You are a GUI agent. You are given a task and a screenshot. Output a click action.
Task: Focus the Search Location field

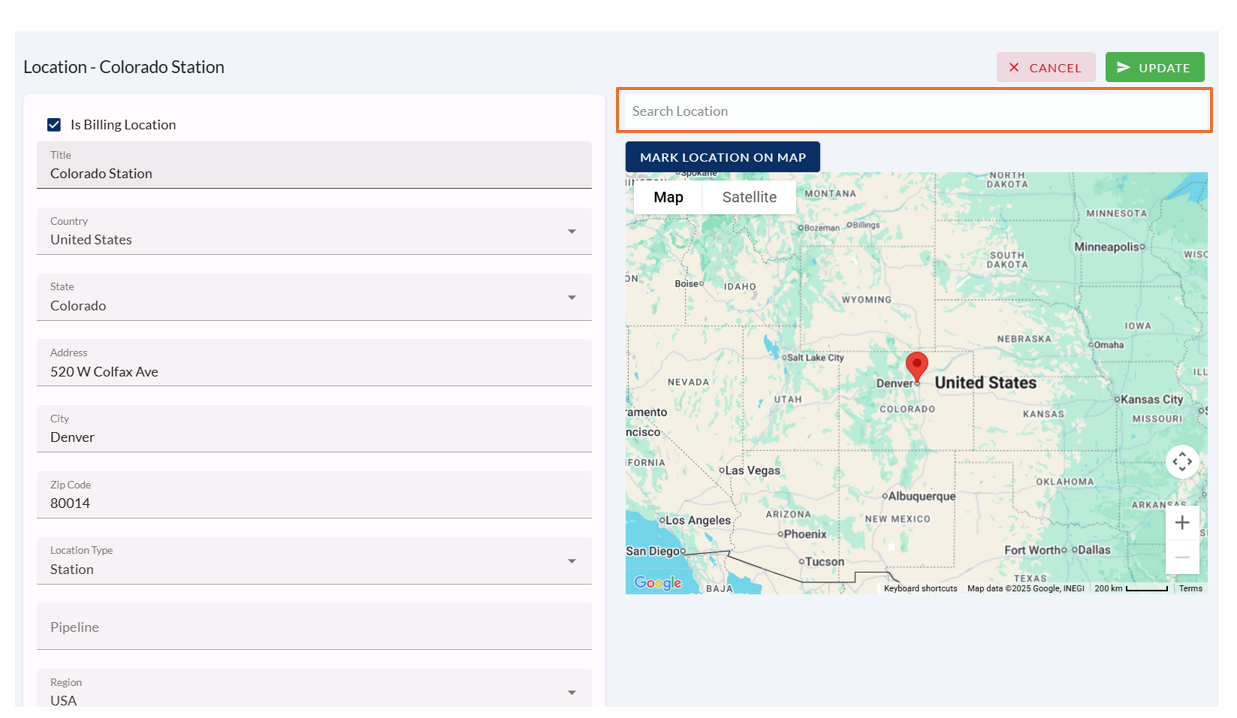point(914,111)
